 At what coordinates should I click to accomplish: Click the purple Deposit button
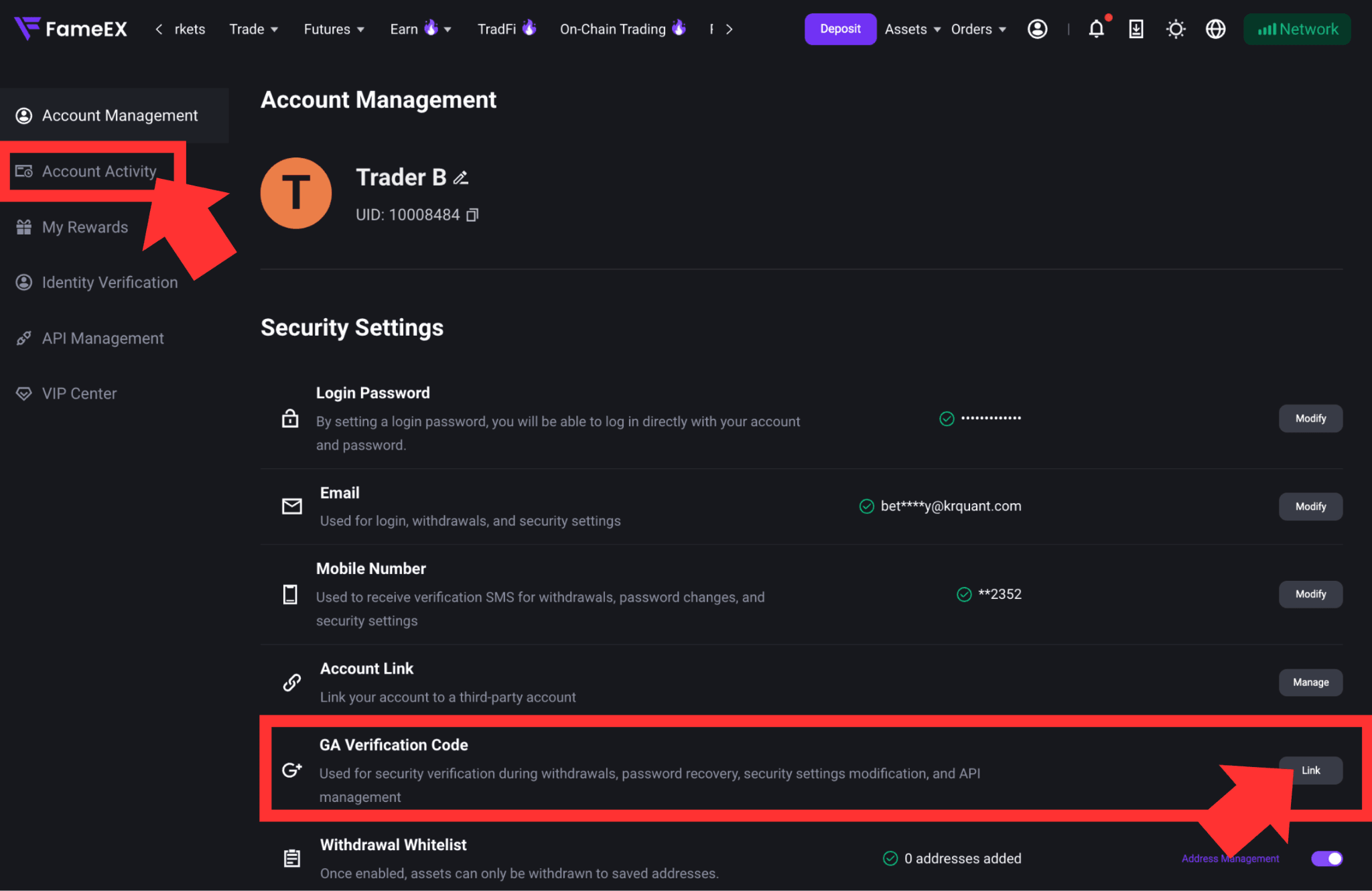pos(840,29)
